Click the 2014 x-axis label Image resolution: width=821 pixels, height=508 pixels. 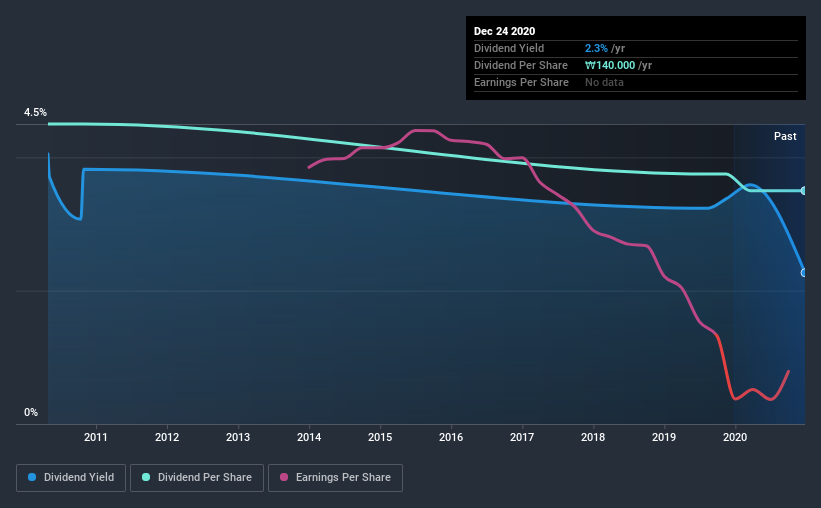(309, 437)
